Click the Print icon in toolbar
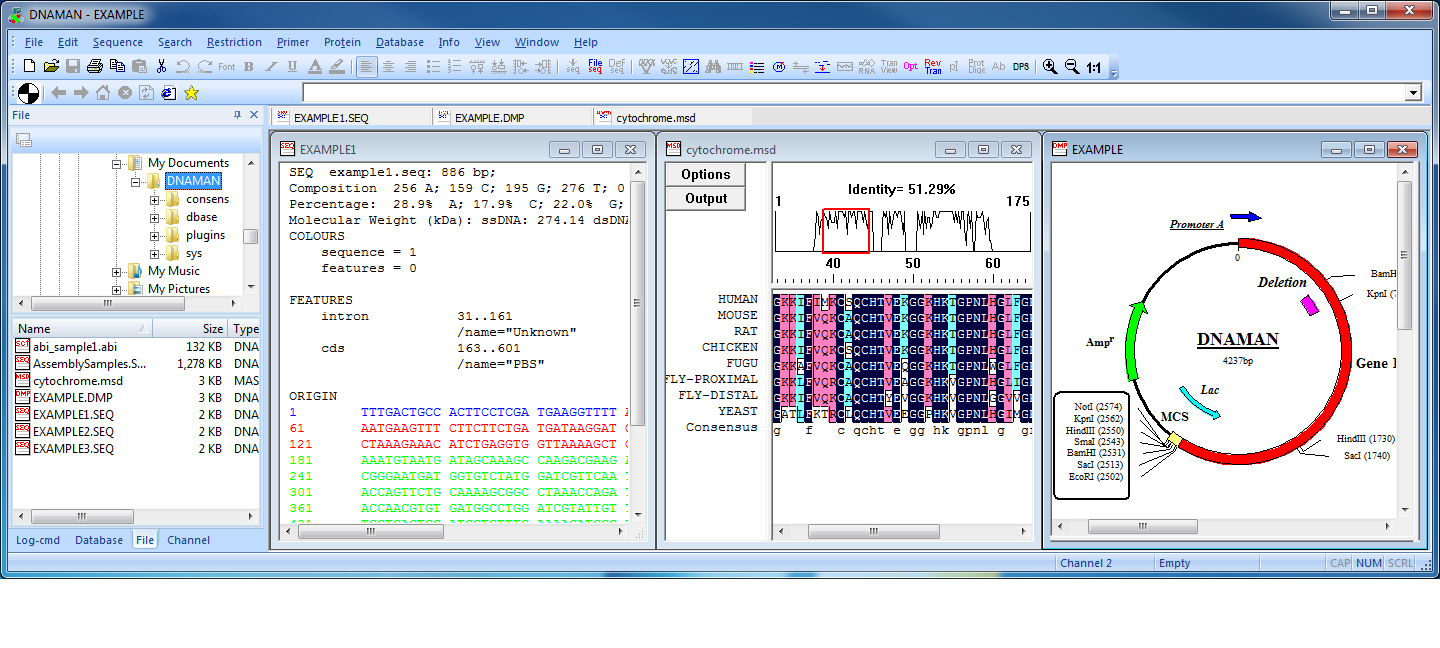This screenshot has height=648, width=1440. [x=95, y=67]
